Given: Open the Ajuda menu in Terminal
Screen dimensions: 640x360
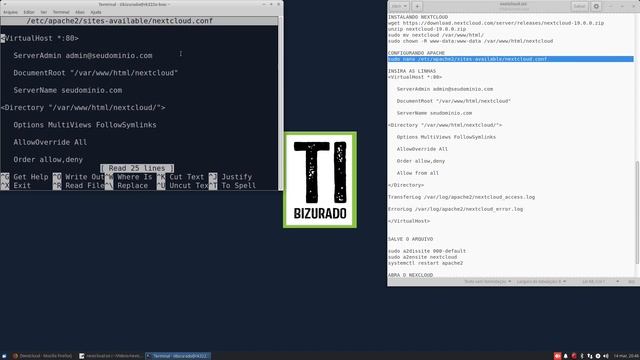Looking at the screenshot, I should [x=96, y=12].
